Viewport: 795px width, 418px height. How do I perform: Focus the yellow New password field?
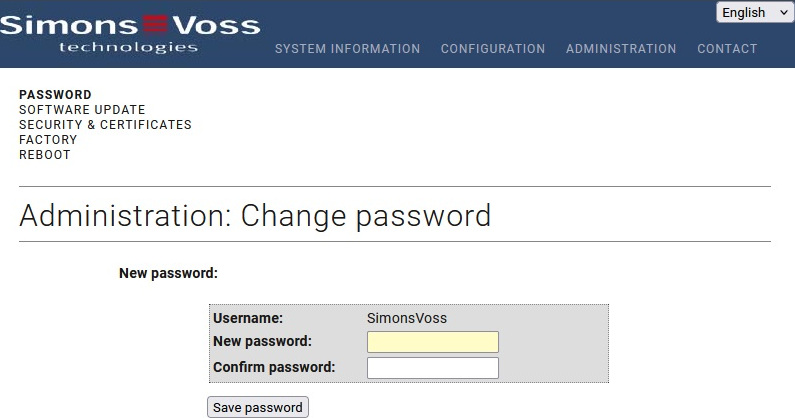coord(433,342)
